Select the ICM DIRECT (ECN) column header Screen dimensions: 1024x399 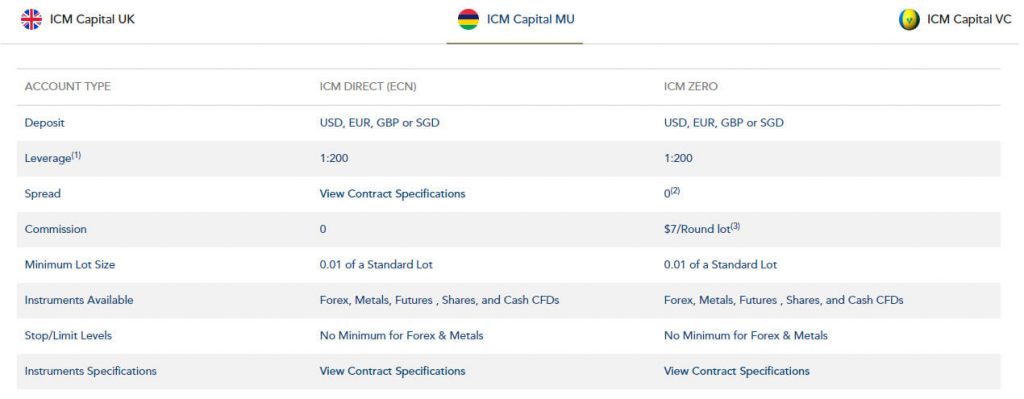[x=368, y=86]
